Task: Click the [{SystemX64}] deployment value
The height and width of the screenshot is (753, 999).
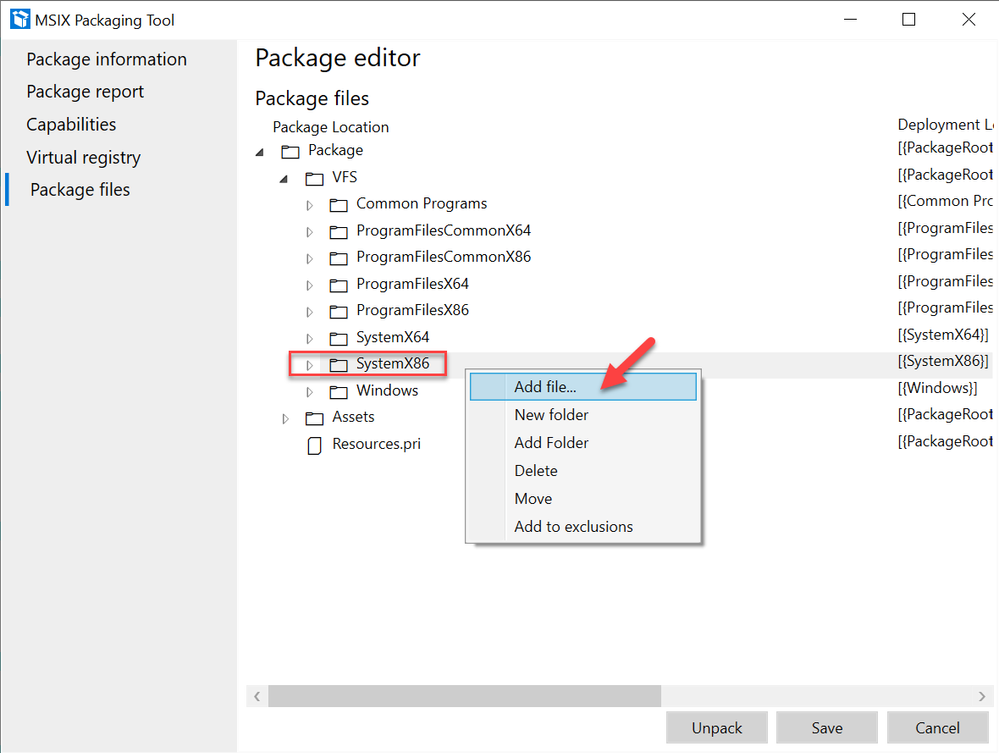Action: pos(944,335)
